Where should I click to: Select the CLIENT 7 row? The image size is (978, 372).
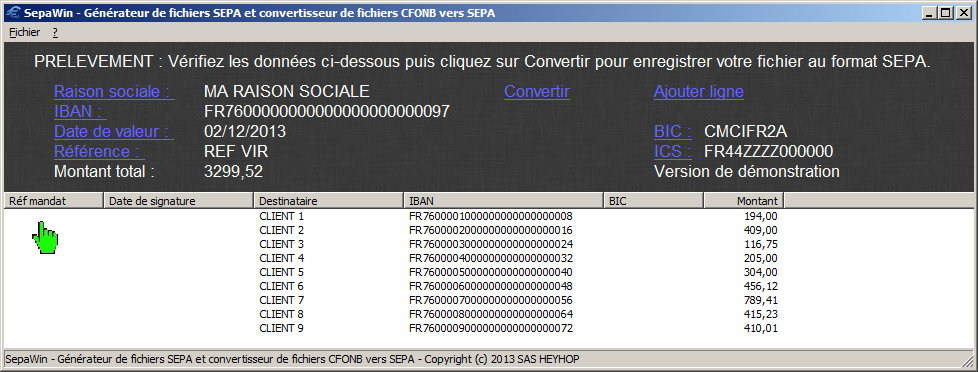[x=393, y=300]
